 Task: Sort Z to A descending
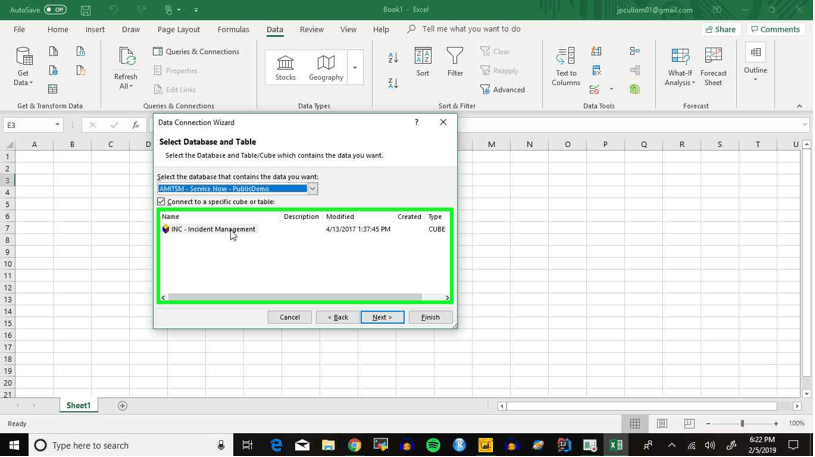[393, 83]
